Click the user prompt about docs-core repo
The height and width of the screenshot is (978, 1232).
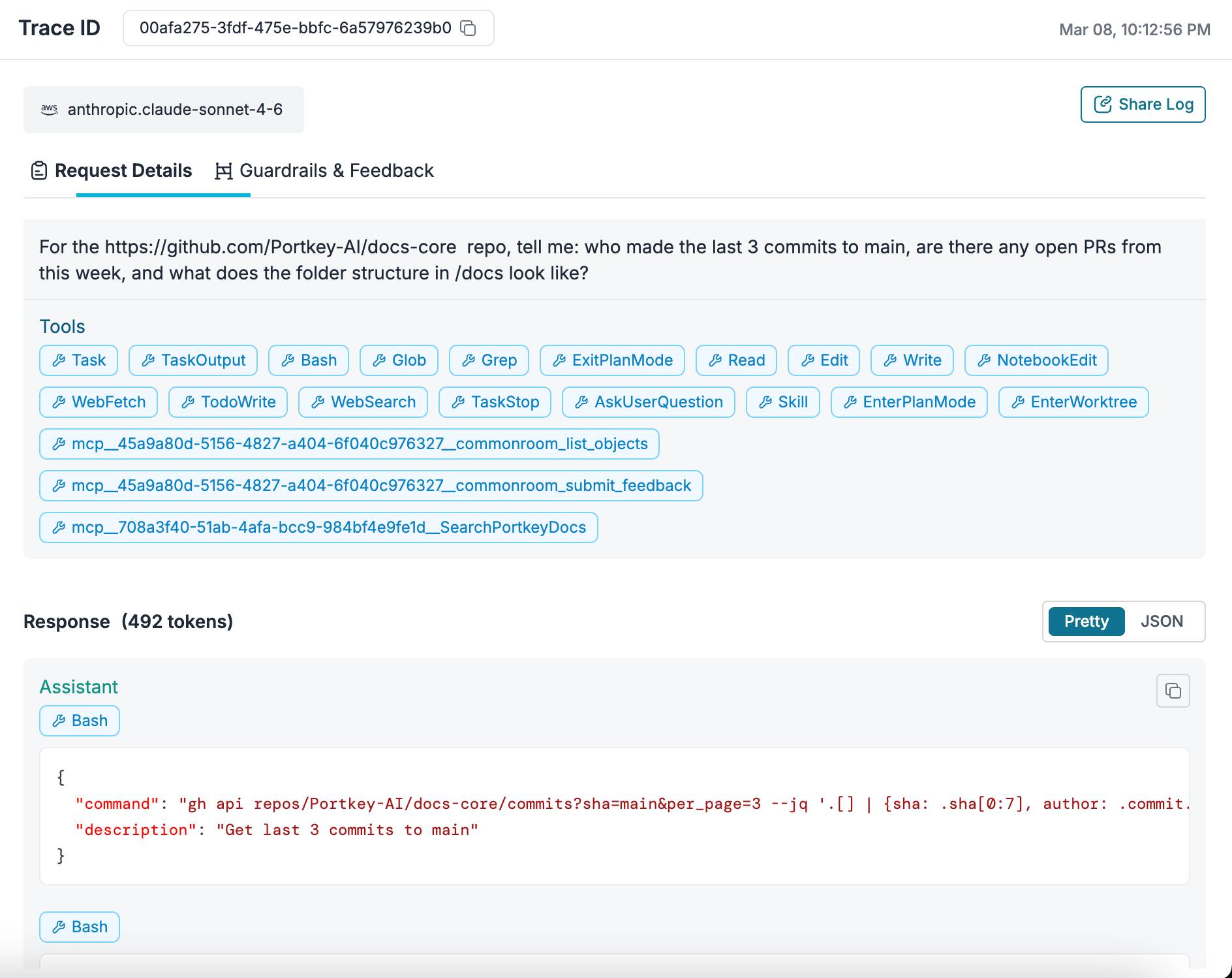pyautogui.click(x=600, y=260)
